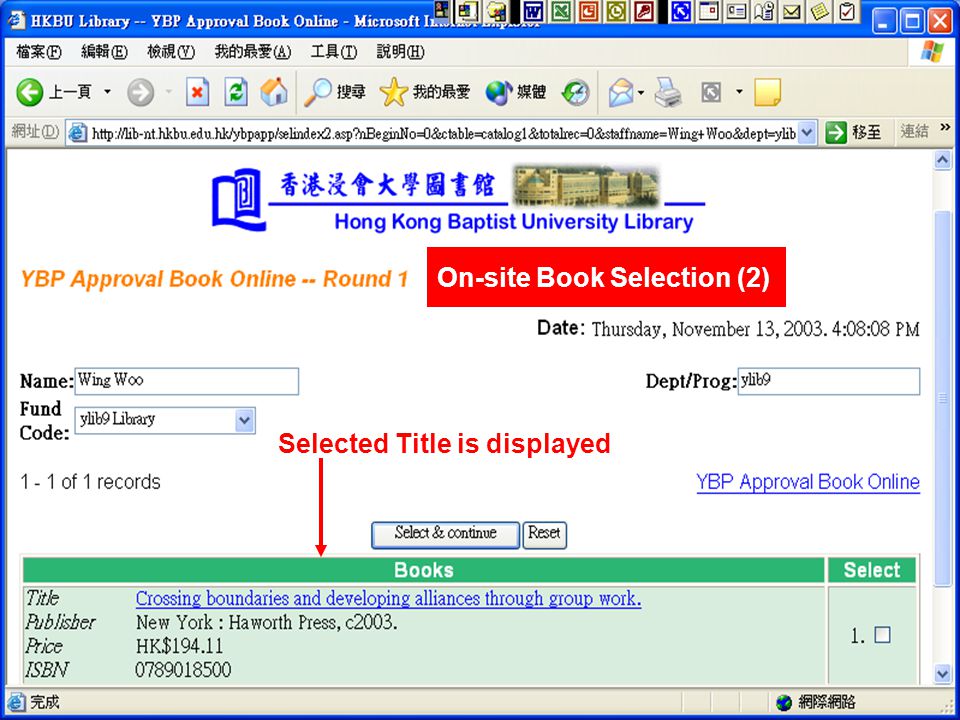Click the Reset button
The image size is (960, 720).
coord(544,534)
